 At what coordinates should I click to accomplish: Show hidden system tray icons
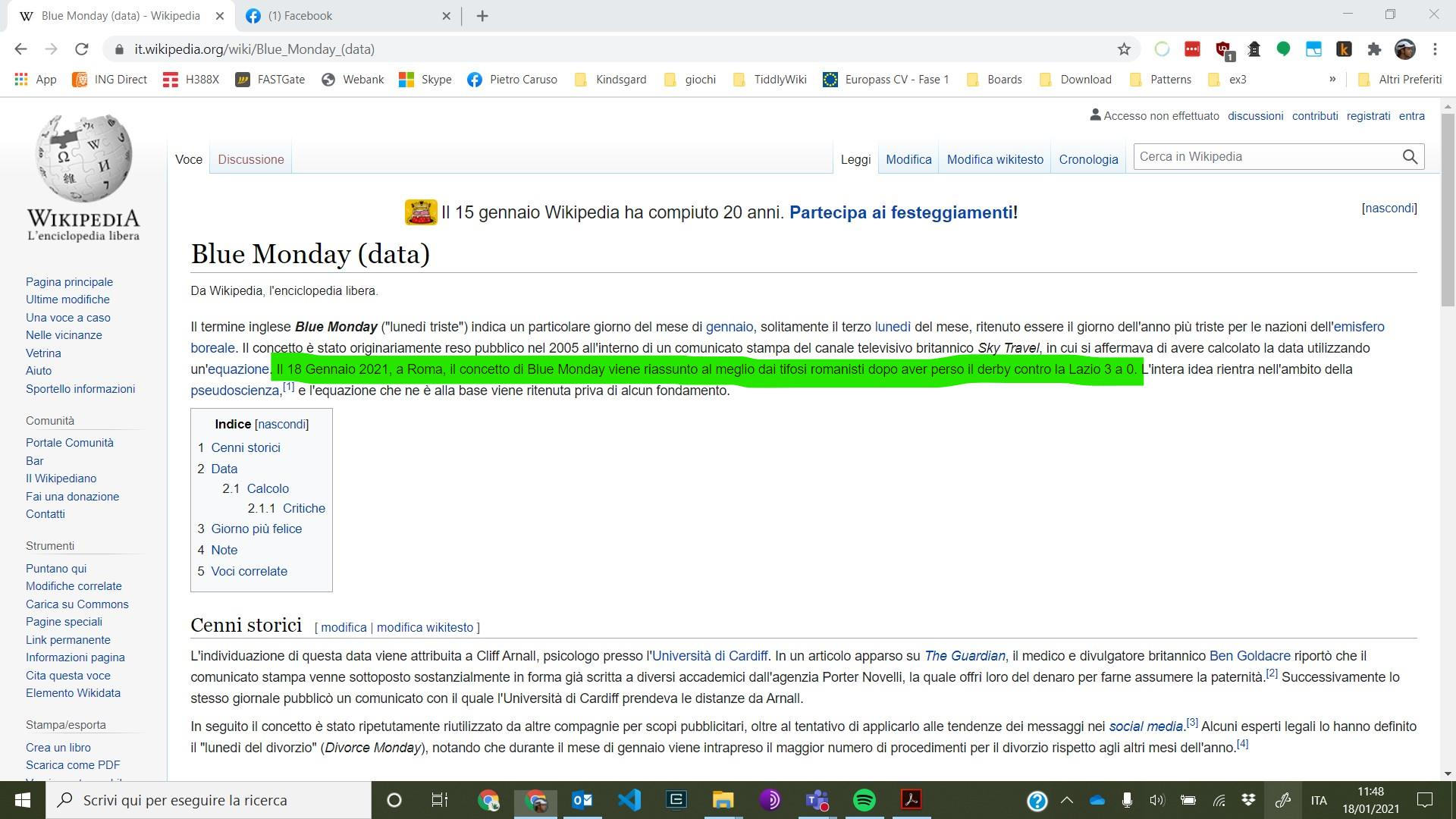[1067, 800]
